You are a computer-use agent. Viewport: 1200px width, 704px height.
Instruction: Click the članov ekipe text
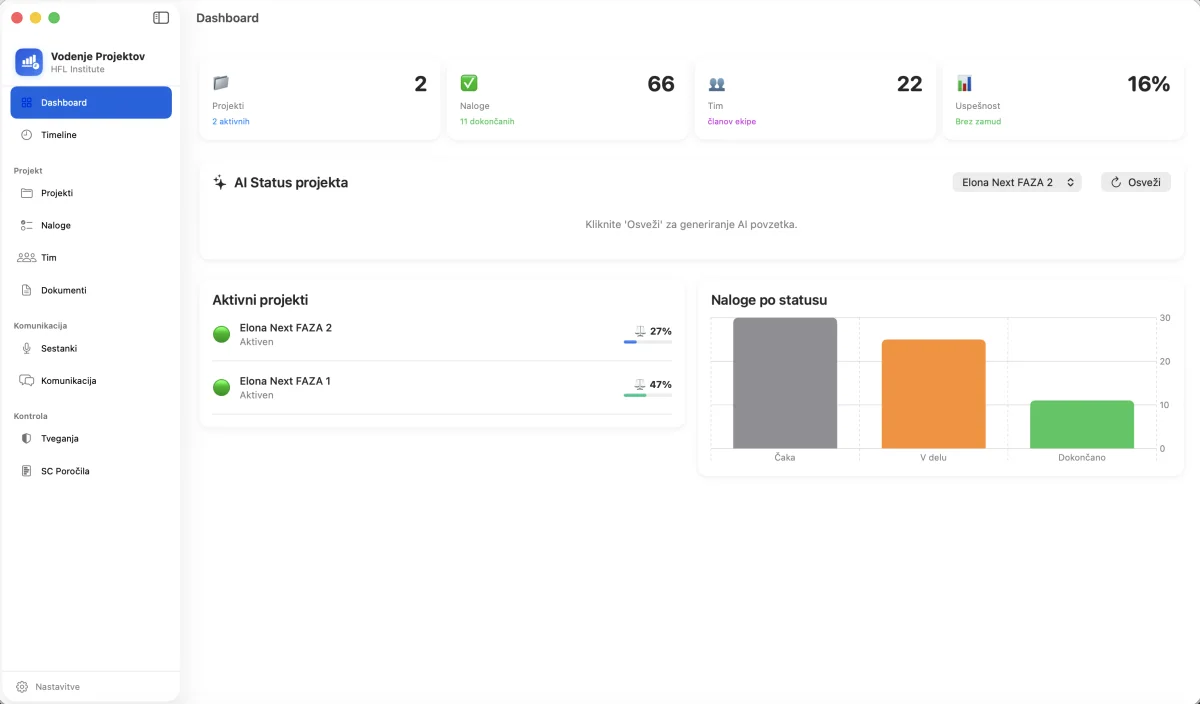coord(732,121)
